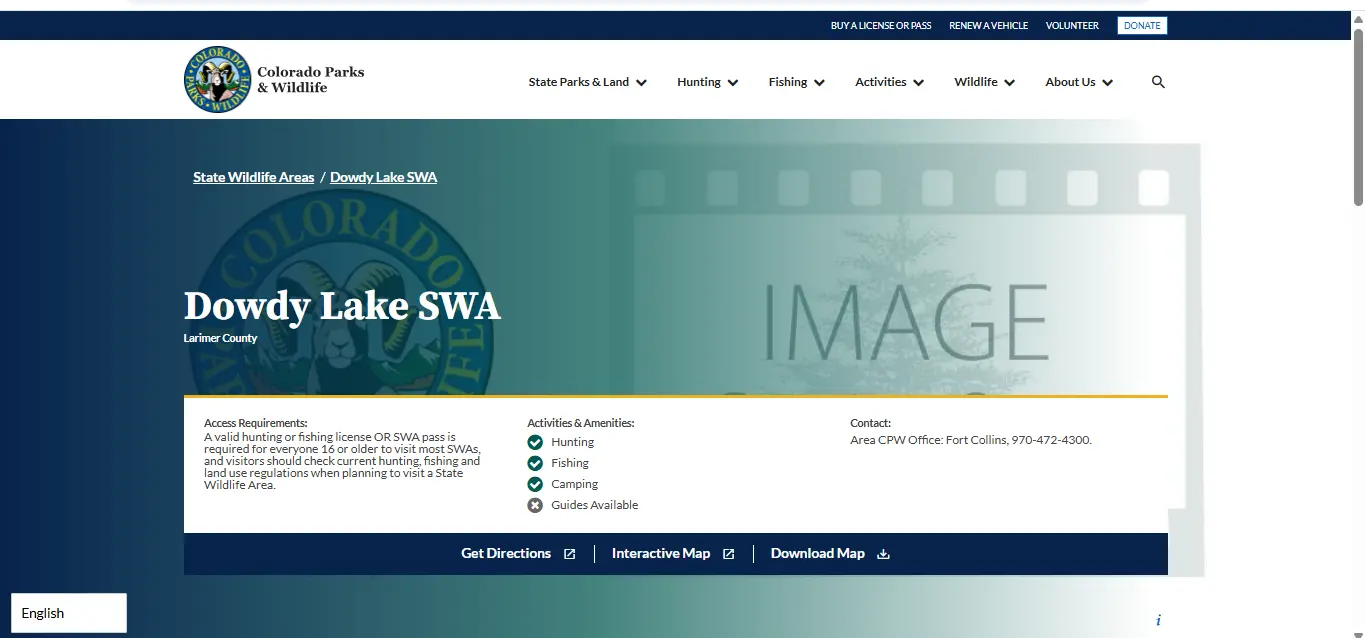1365x638 pixels.
Task: Open the English language selector
Action: pyautogui.click(x=69, y=613)
